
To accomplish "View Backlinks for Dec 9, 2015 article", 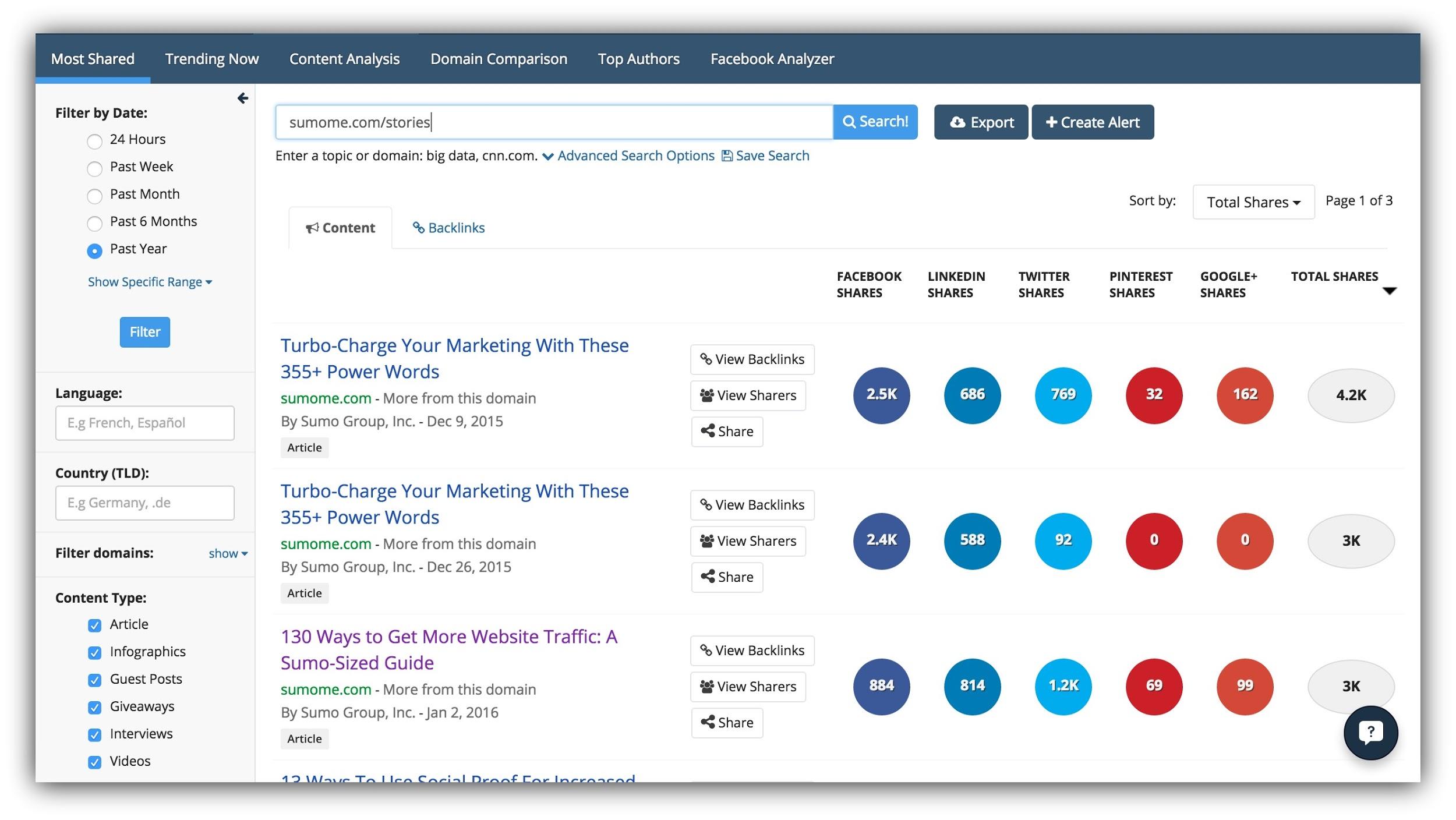I will 752,359.
